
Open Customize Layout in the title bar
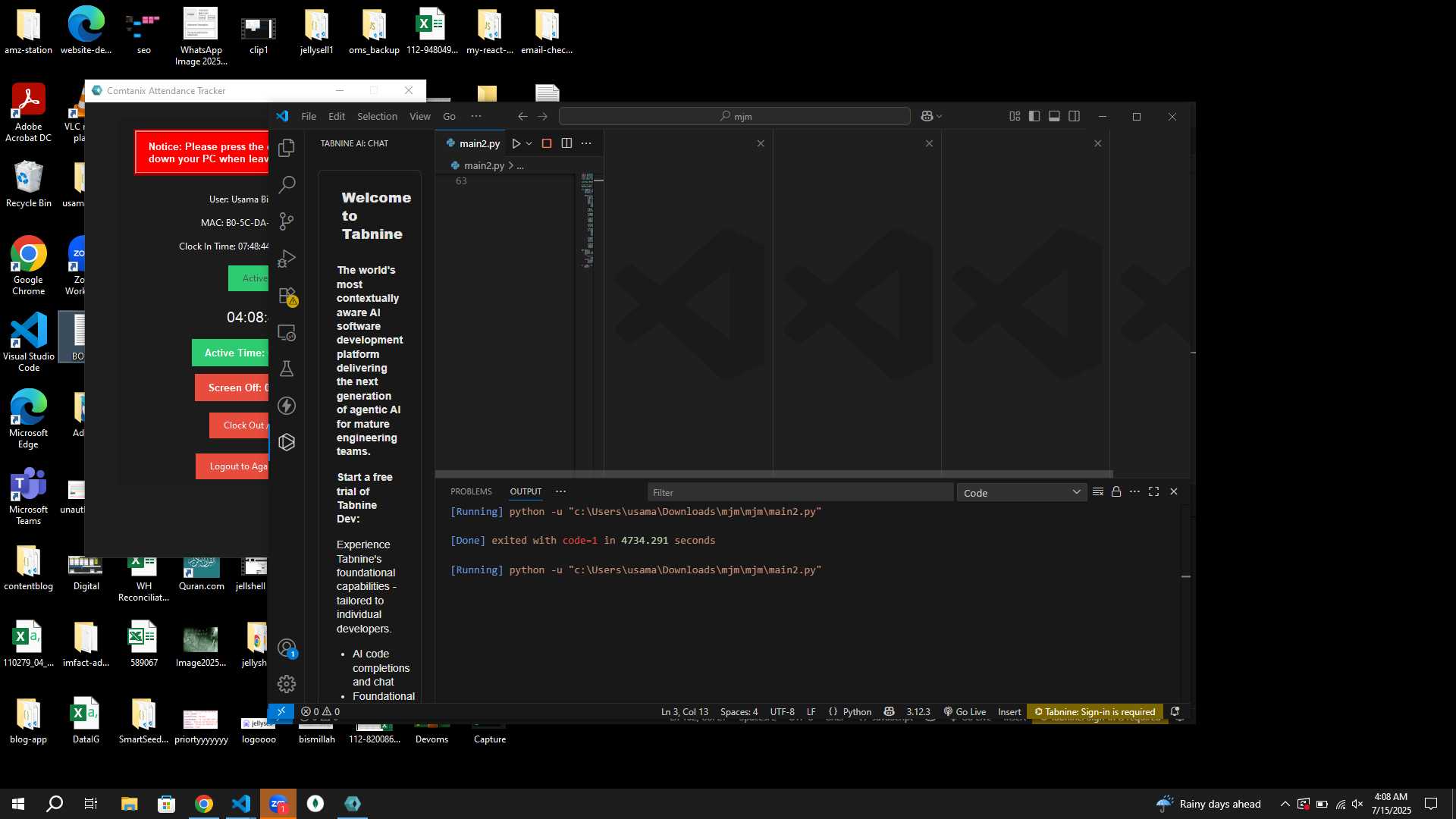(1015, 116)
